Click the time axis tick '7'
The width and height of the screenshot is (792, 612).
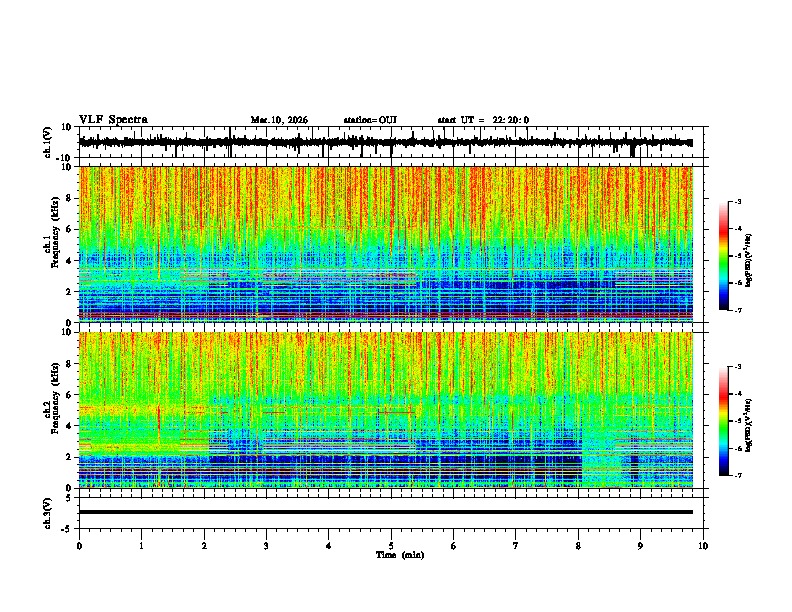[x=516, y=546]
